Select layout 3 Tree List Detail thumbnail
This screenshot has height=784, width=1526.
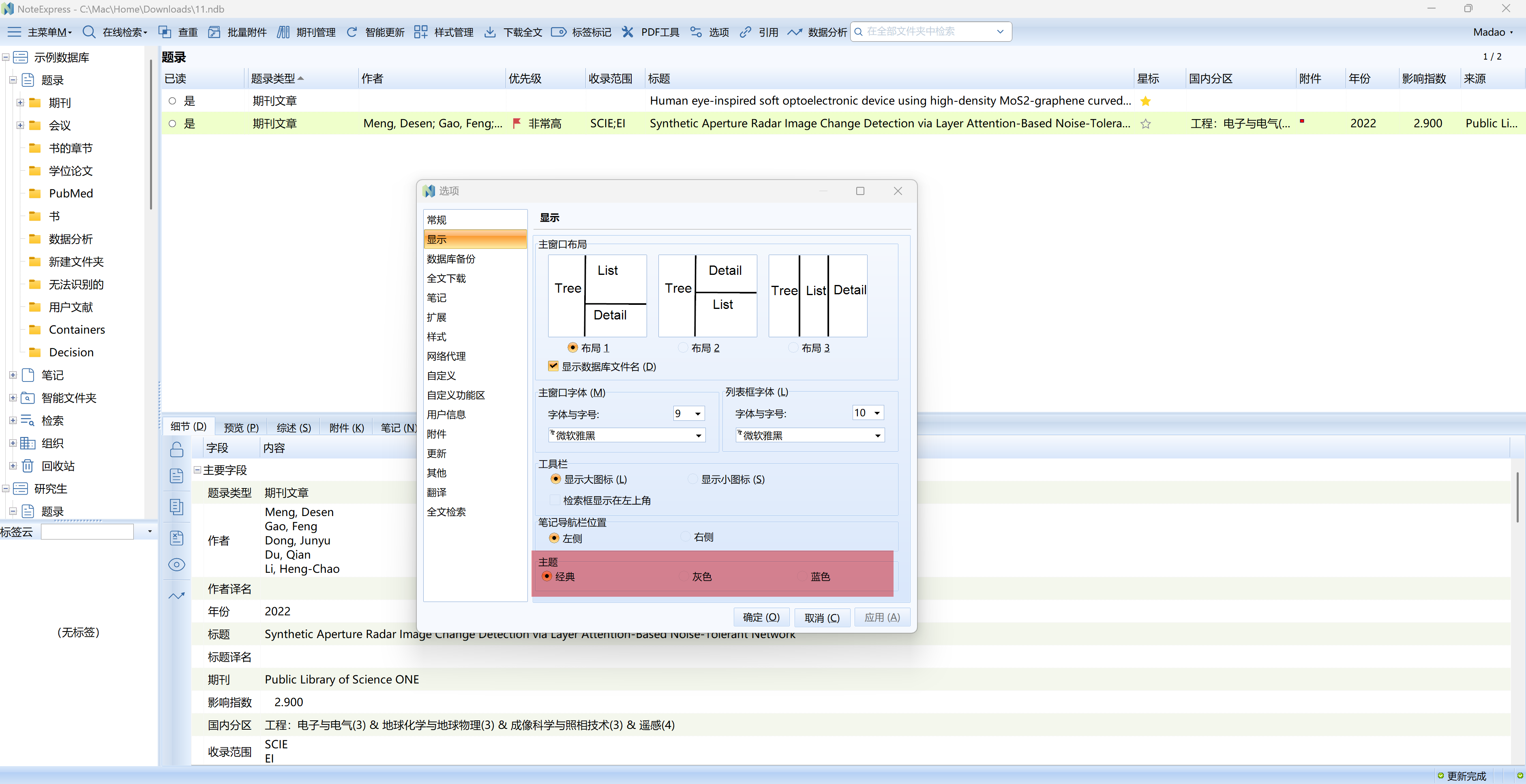[817, 296]
